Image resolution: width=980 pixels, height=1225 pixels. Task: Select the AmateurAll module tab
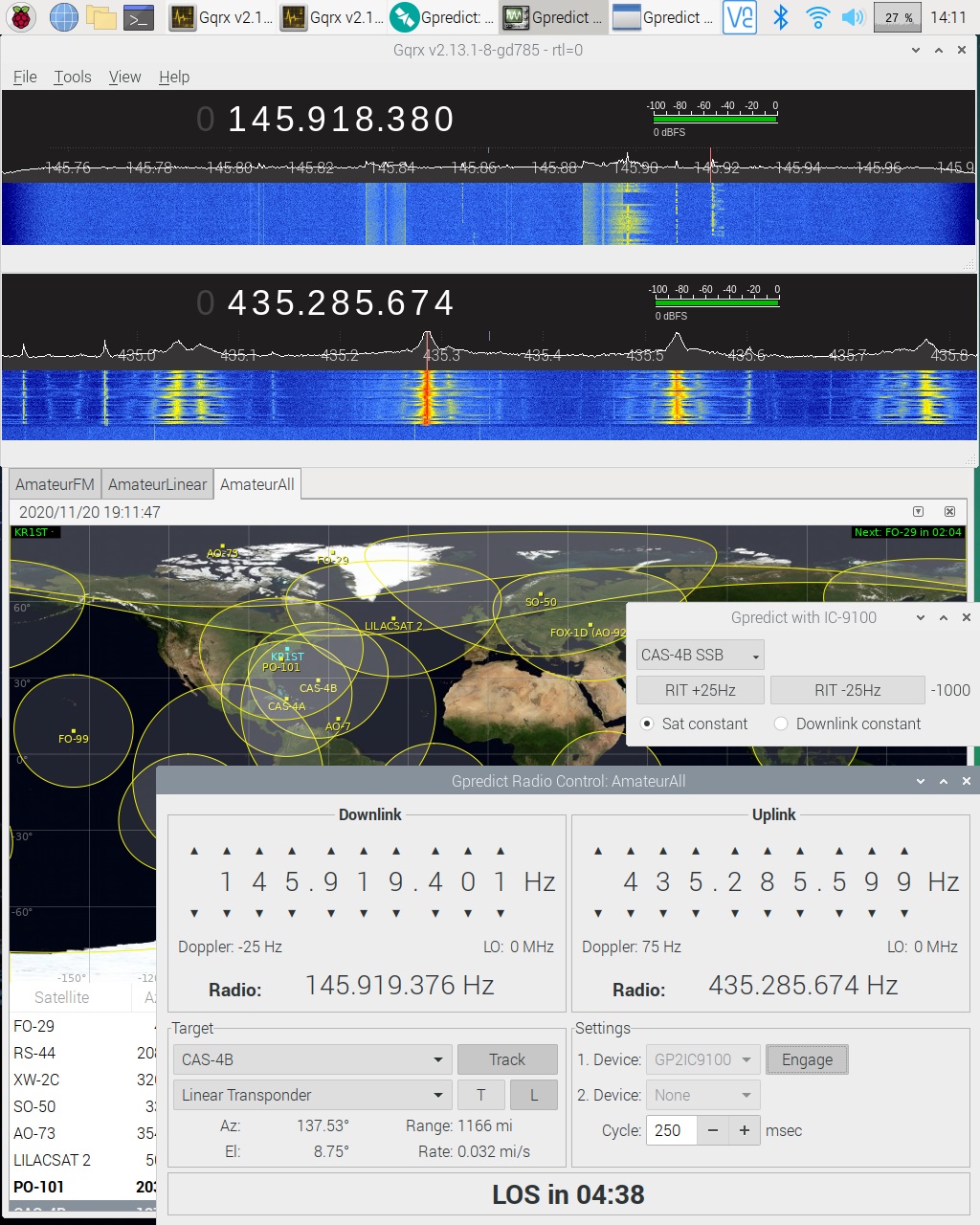point(257,484)
